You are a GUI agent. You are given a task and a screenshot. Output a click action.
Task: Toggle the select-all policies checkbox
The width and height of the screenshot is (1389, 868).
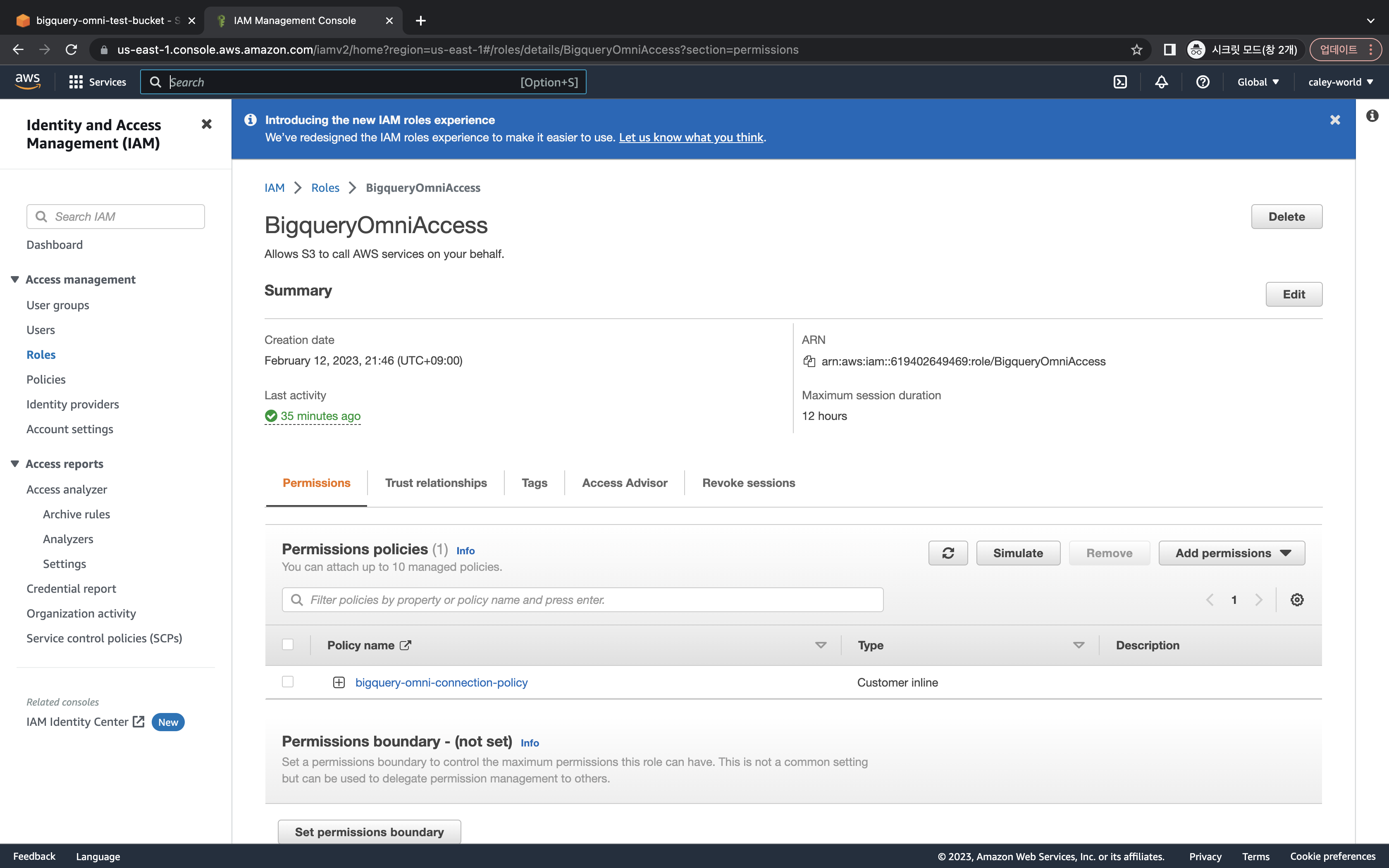pyautogui.click(x=288, y=645)
